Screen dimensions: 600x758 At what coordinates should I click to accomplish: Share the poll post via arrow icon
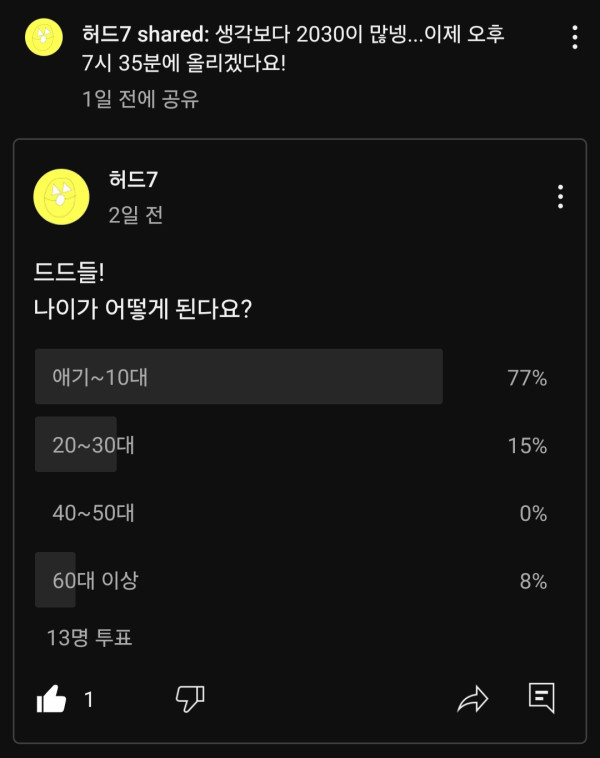point(472,699)
